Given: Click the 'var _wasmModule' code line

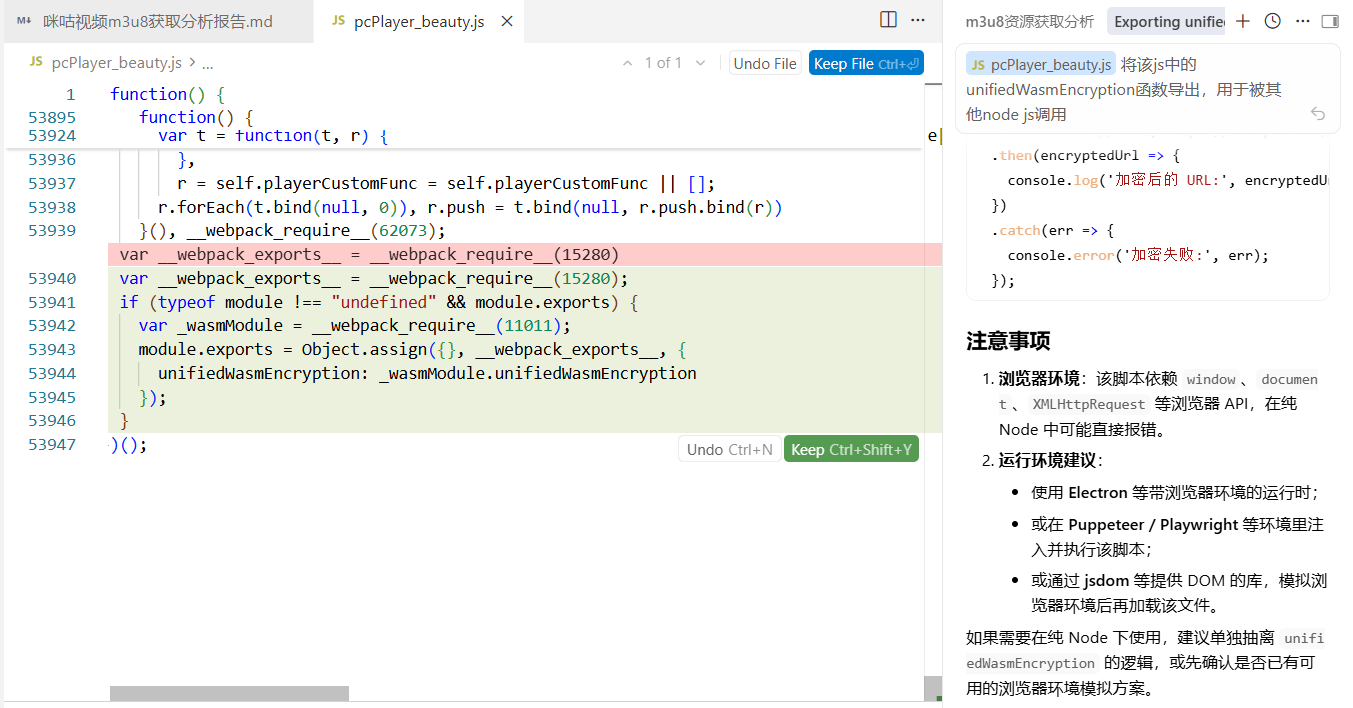Looking at the screenshot, I should click(355, 325).
